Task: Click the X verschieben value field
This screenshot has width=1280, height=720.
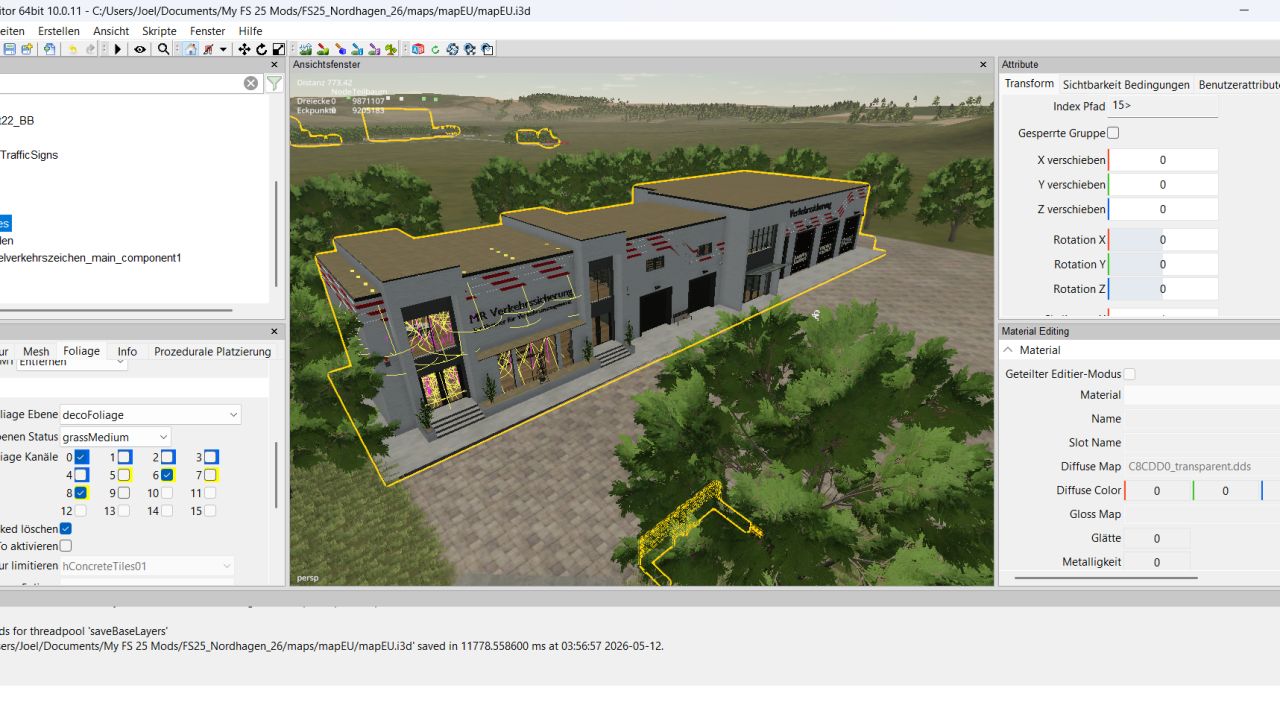Action: [x=1163, y=160]
